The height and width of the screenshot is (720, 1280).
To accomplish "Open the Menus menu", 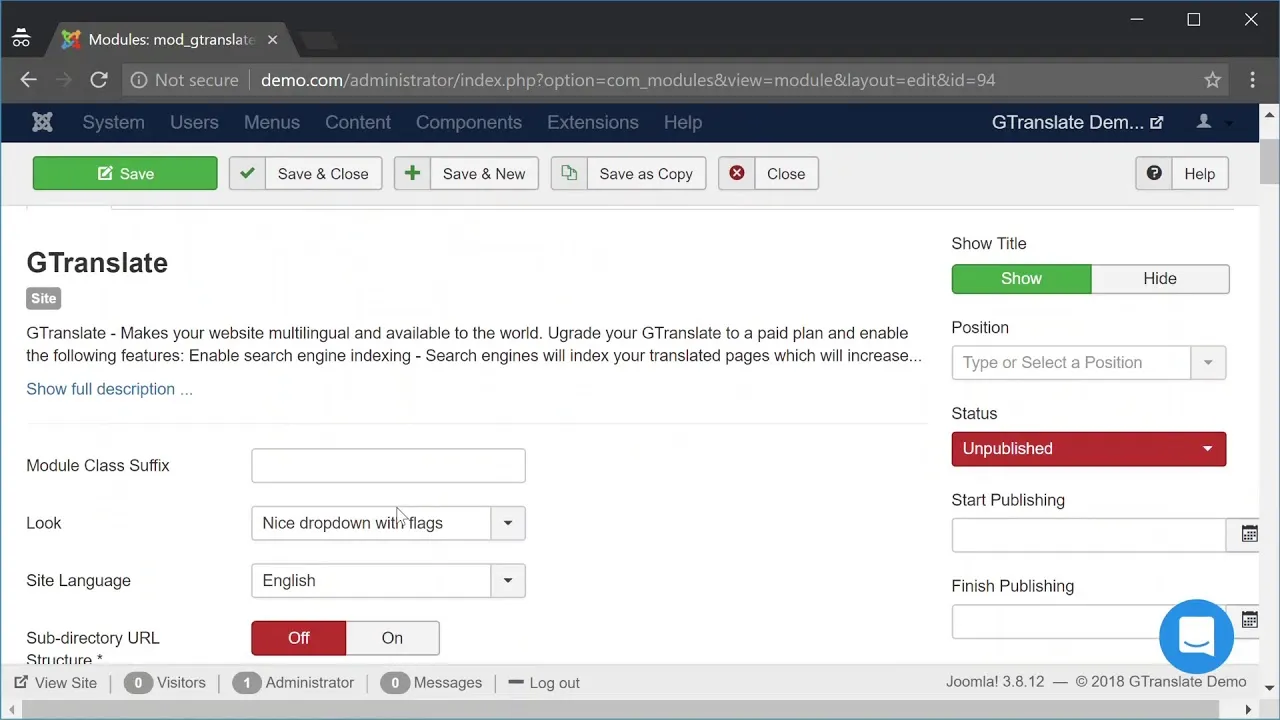I will (x=272, y=122).
